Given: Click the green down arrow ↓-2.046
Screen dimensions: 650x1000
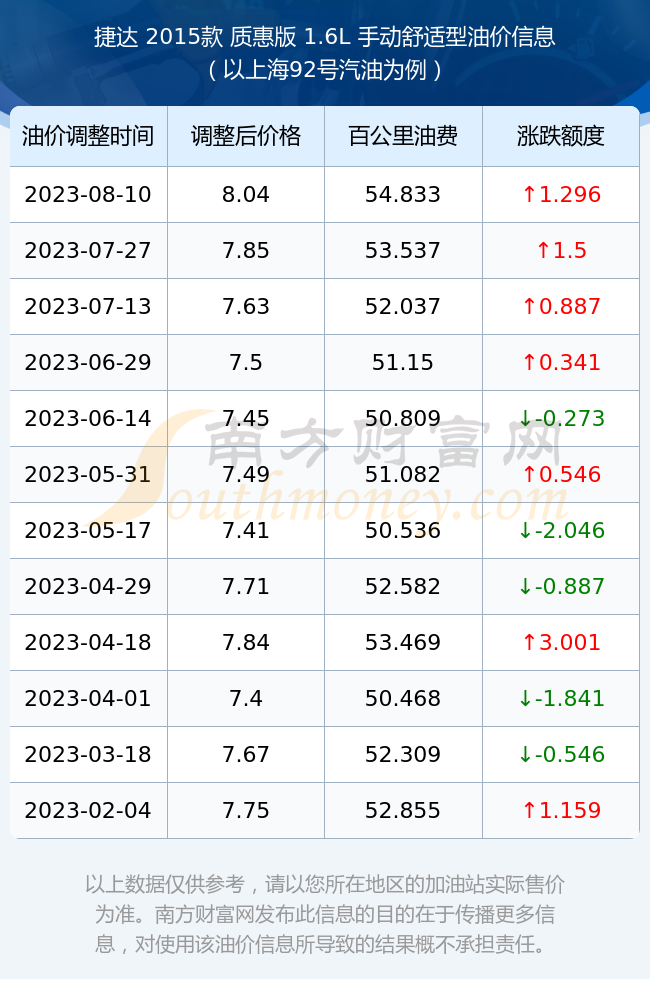Looking at the screenshot, I should 561,531.
